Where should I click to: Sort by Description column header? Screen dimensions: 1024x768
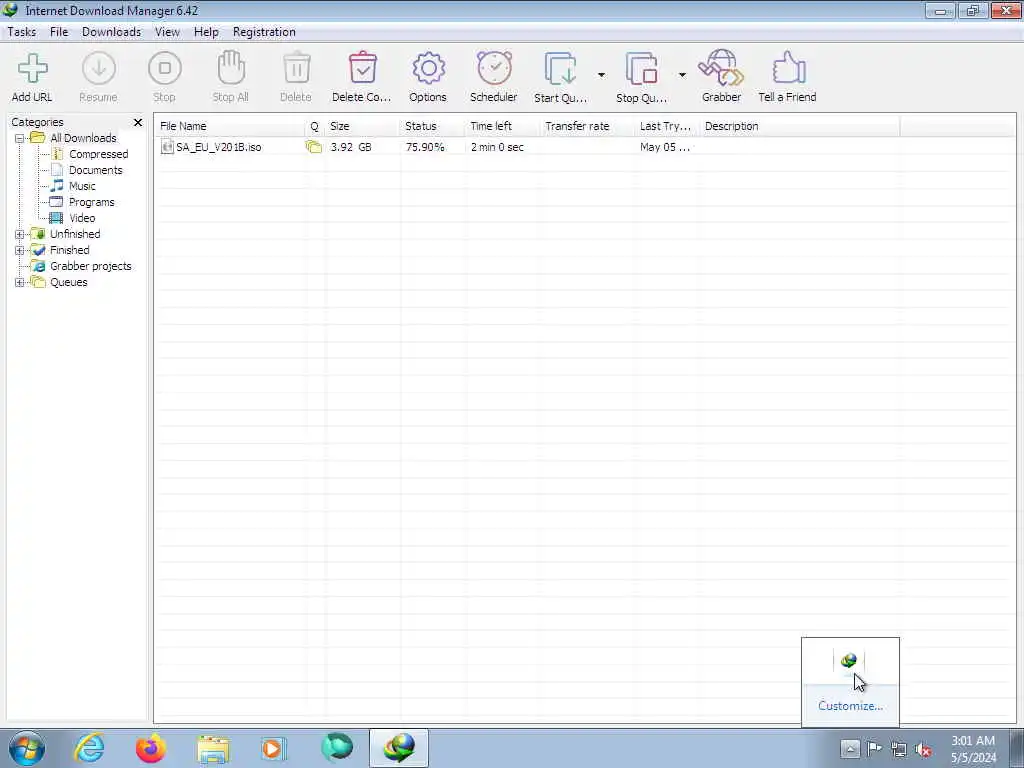coord(799,126)
